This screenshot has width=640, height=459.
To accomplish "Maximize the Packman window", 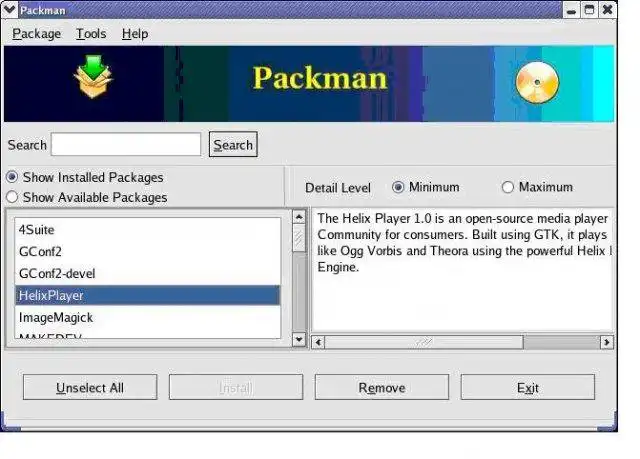I will click(x=589, y=10).
